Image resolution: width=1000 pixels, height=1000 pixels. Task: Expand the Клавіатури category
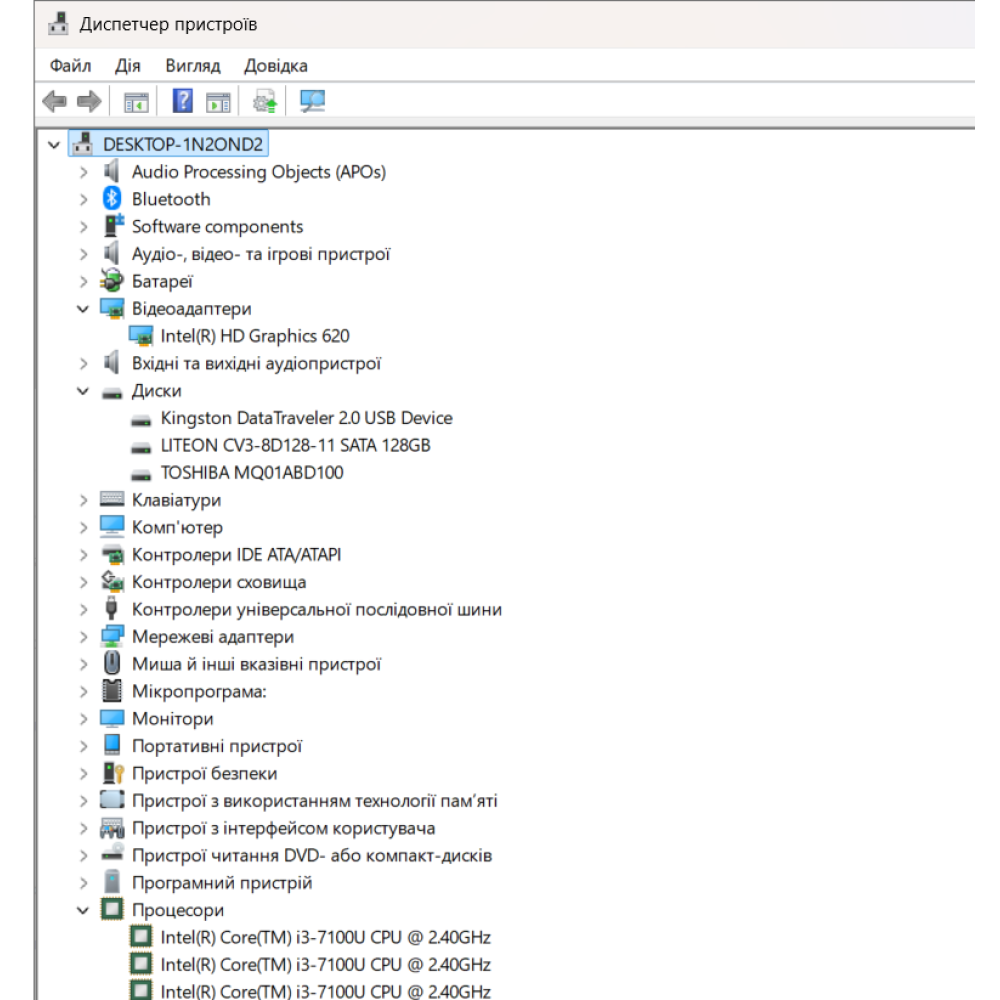click(83, 500)
